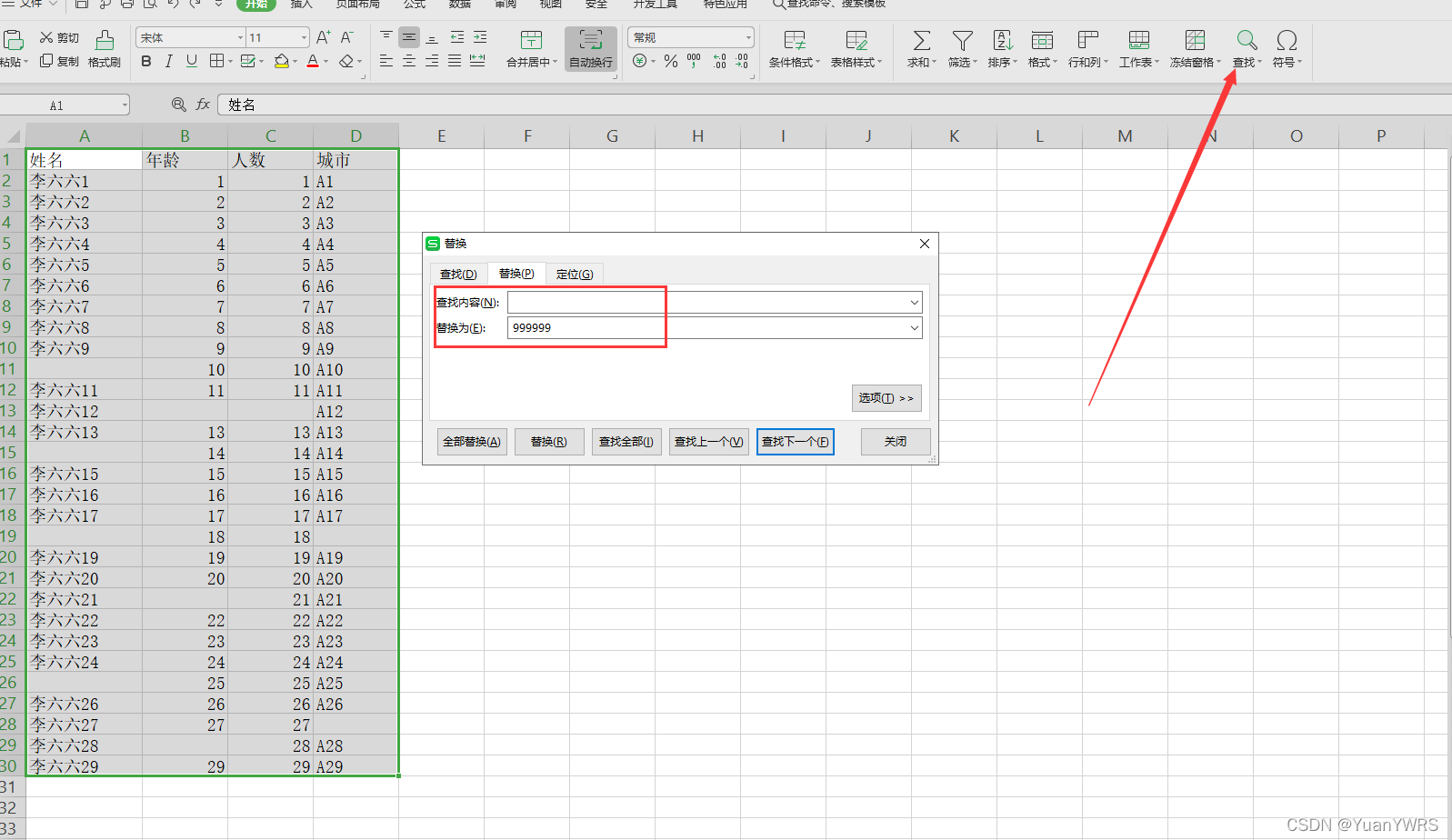Click the cell borders icon
The image size is (1452, 840).
pyautogui.click(x=216, y=61)
